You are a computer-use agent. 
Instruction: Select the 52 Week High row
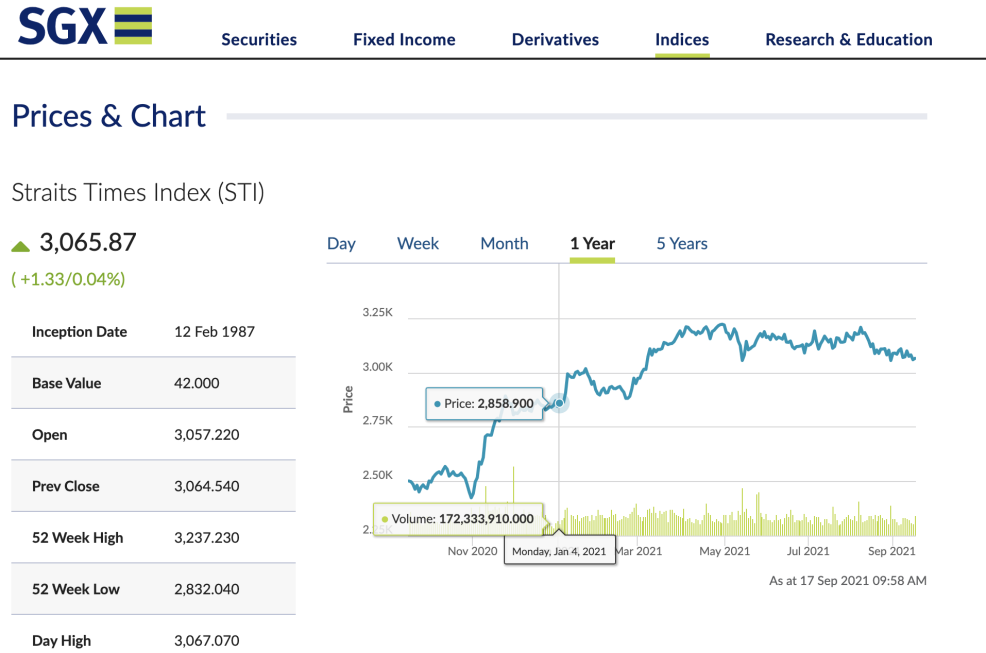pos(153,537)
